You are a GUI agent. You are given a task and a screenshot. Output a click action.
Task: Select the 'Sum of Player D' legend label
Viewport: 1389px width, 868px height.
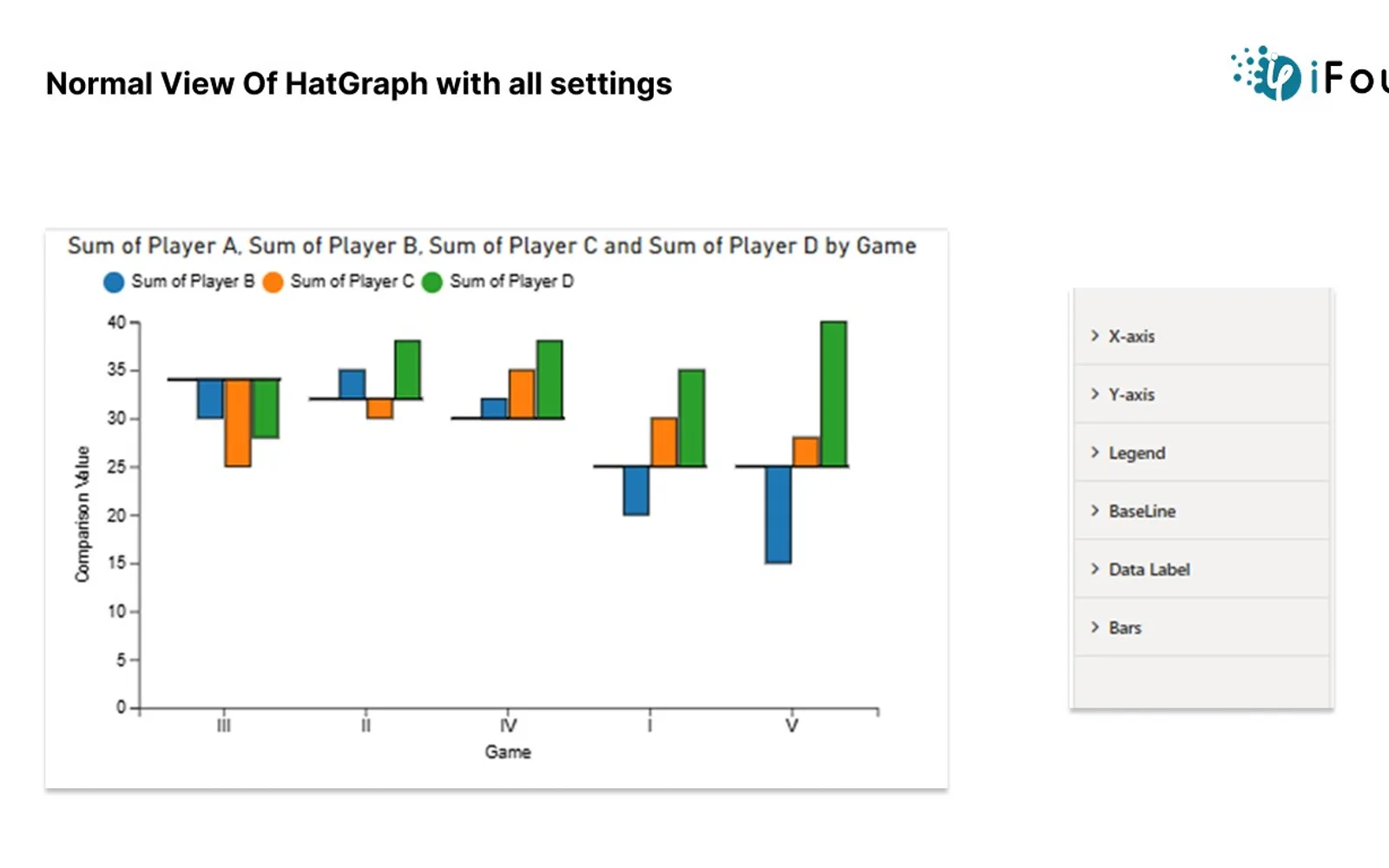pyautogui.click(x=511, y=281)
